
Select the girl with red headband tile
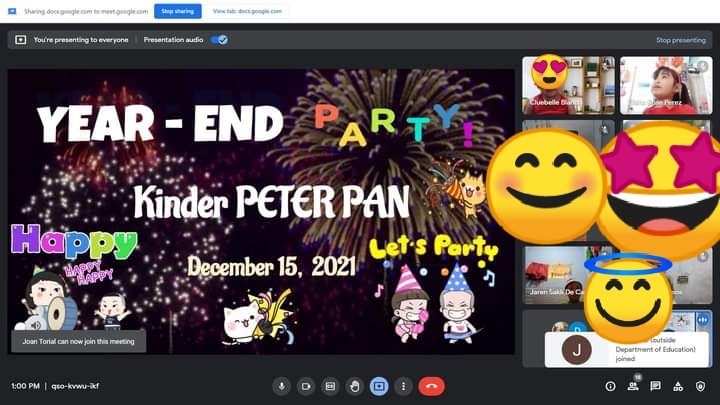(x=666, y=85)
